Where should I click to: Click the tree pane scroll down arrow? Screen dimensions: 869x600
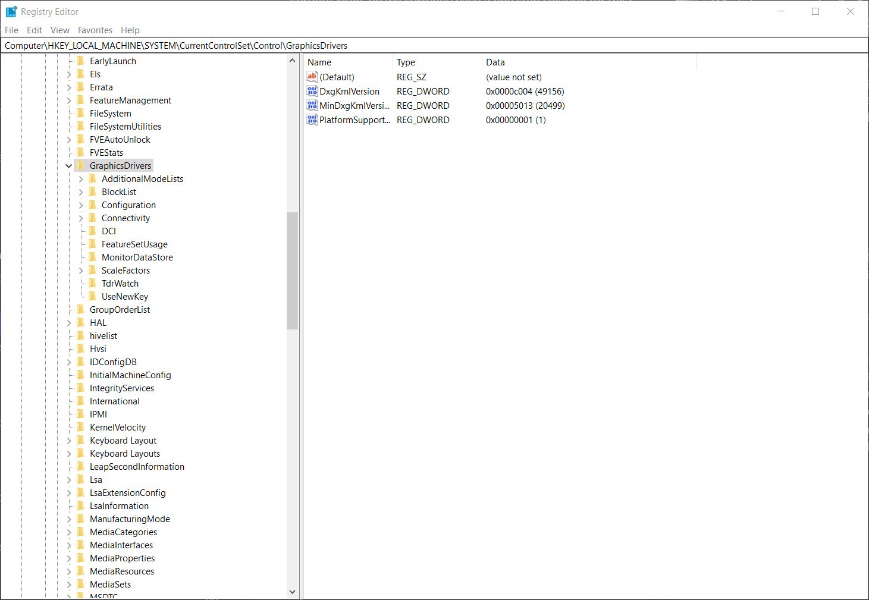point(292,592)
